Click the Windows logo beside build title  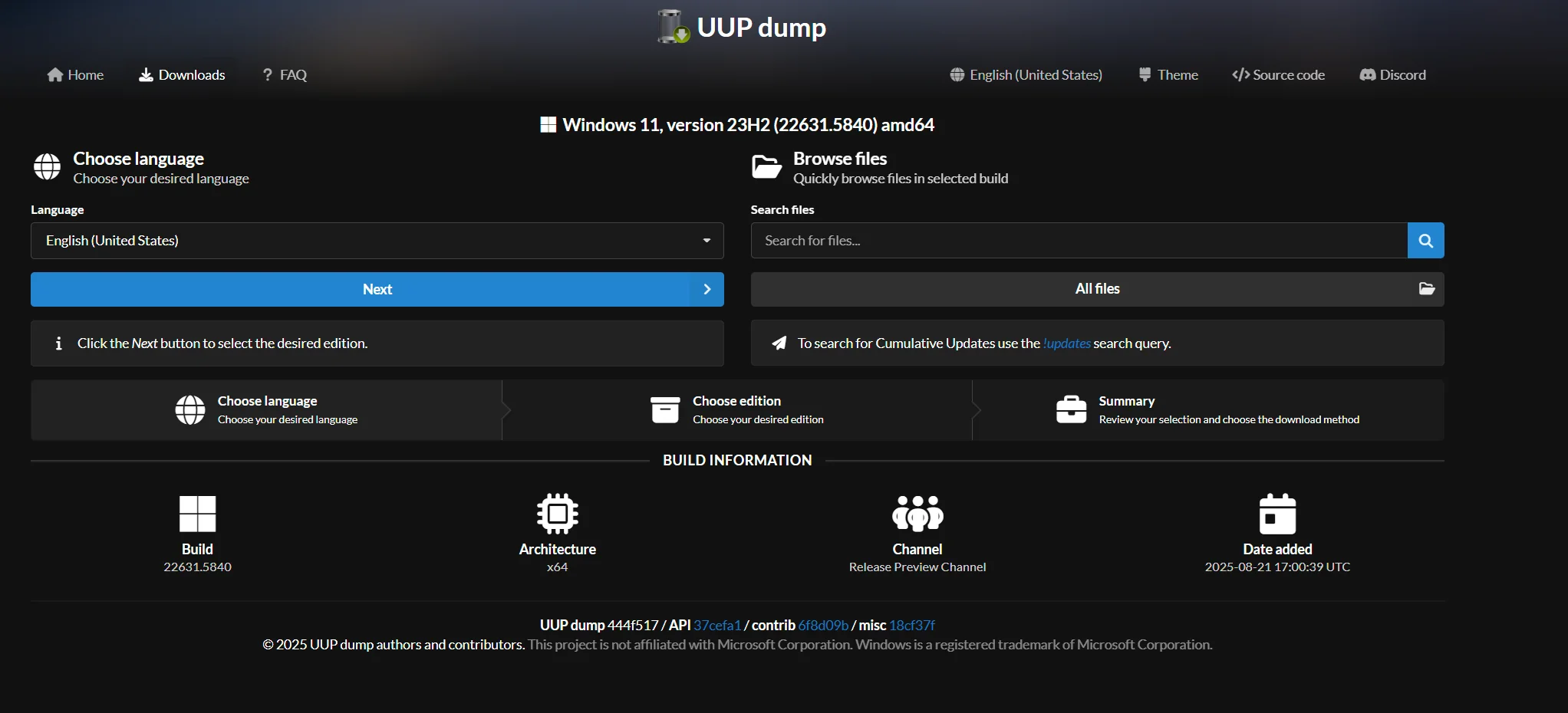pyautogui.click(x=548, y=125)
